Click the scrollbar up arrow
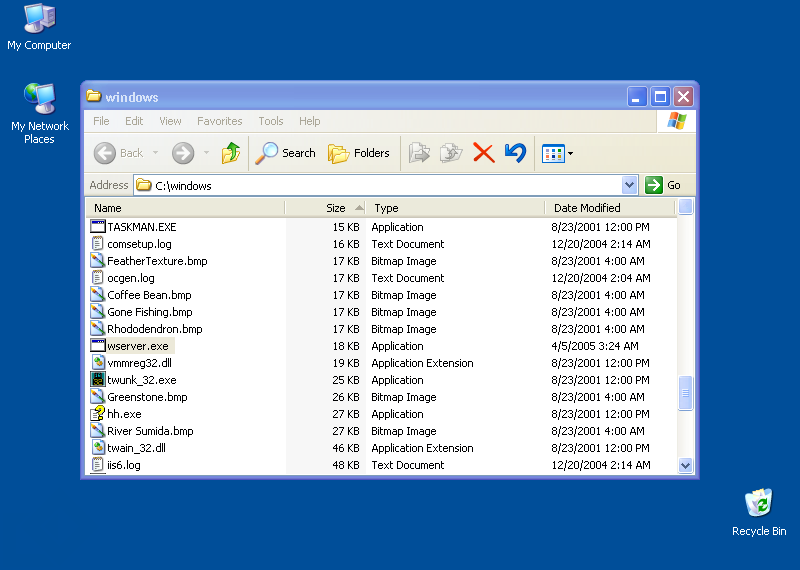The image size is (800, 570). pyautogui.click(x=685, y=207)
